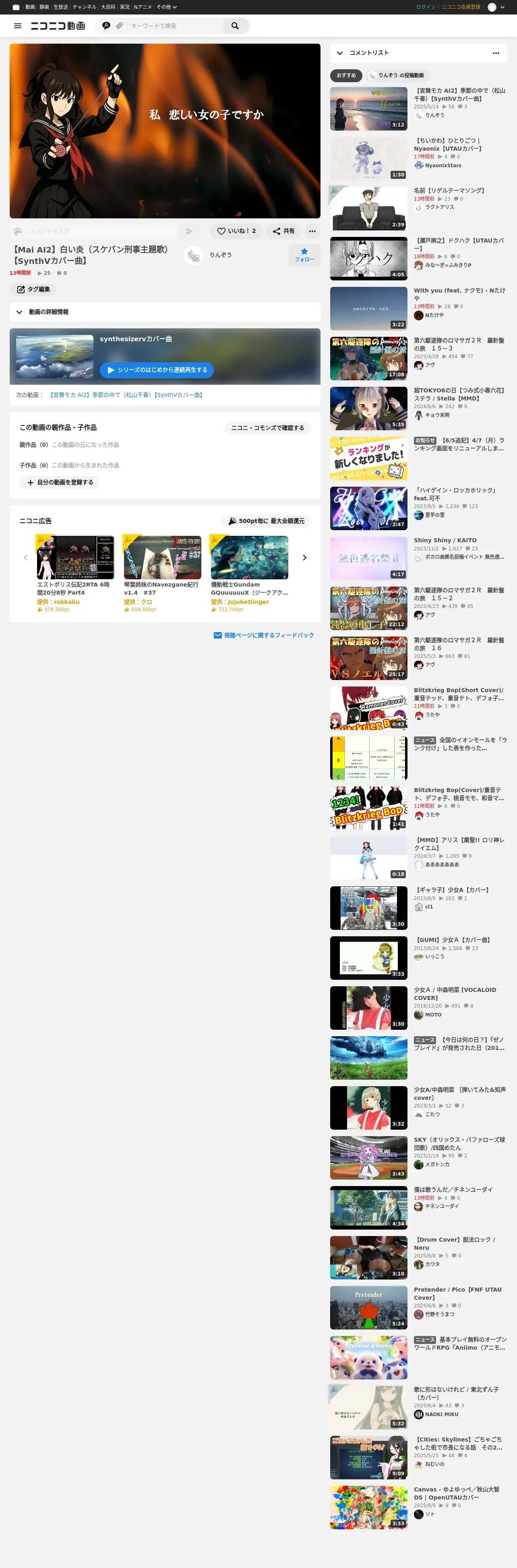517x1568 pixels.
Task: Open NyaonixStars channel avatar
Action: click(x=418, y=166)
